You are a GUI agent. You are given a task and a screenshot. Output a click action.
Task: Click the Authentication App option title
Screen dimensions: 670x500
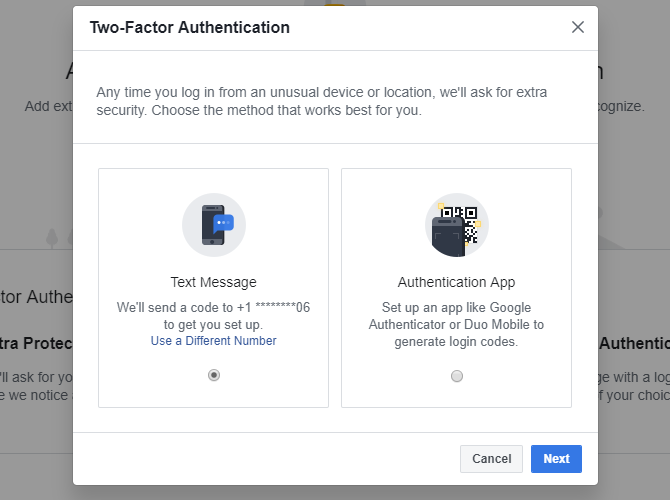click(x=456, y=282)
